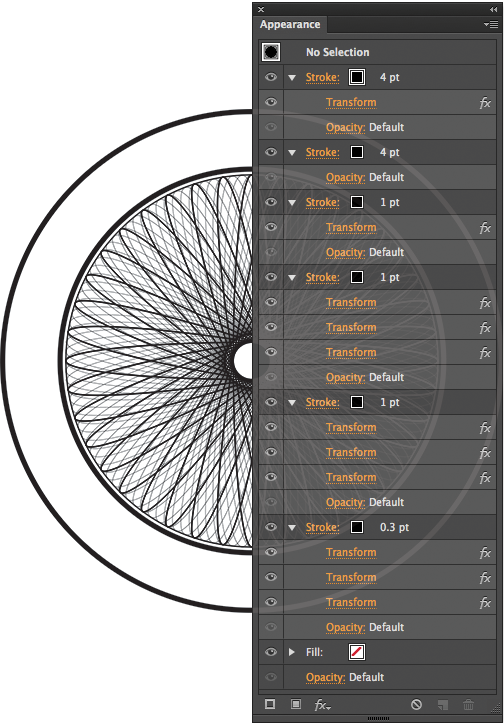Viewport: 504px width, 725px height.
Task: Expand the Fill attribute row
Action: (292, 652)
